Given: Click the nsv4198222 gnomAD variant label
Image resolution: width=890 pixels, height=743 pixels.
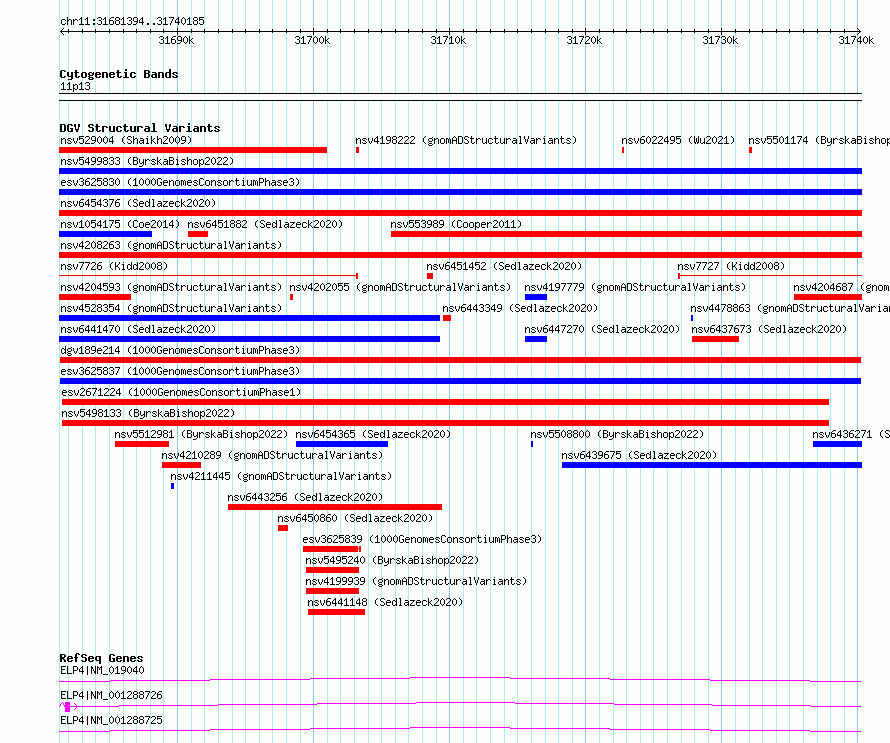Looking at the screenshot, I should pos(466,140).
